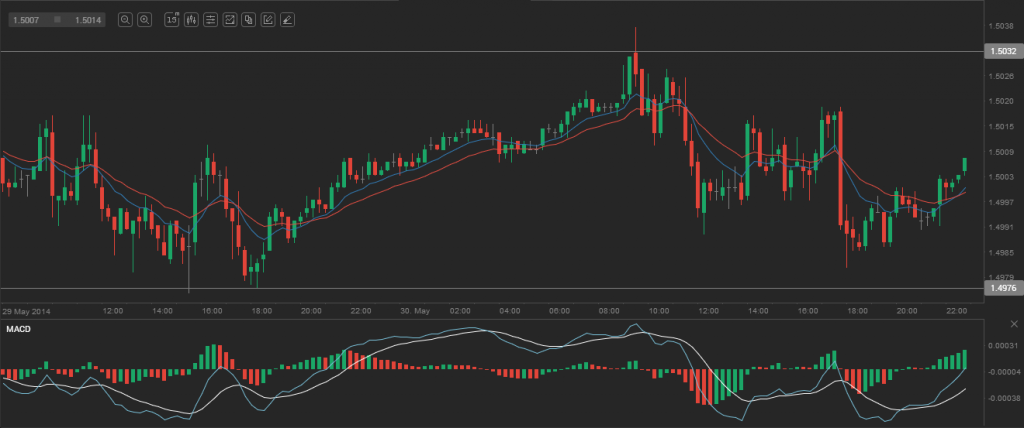Select the pencil drawing tool icon
This screenshot has width=1024, height=428.
[x=267, y=19]
